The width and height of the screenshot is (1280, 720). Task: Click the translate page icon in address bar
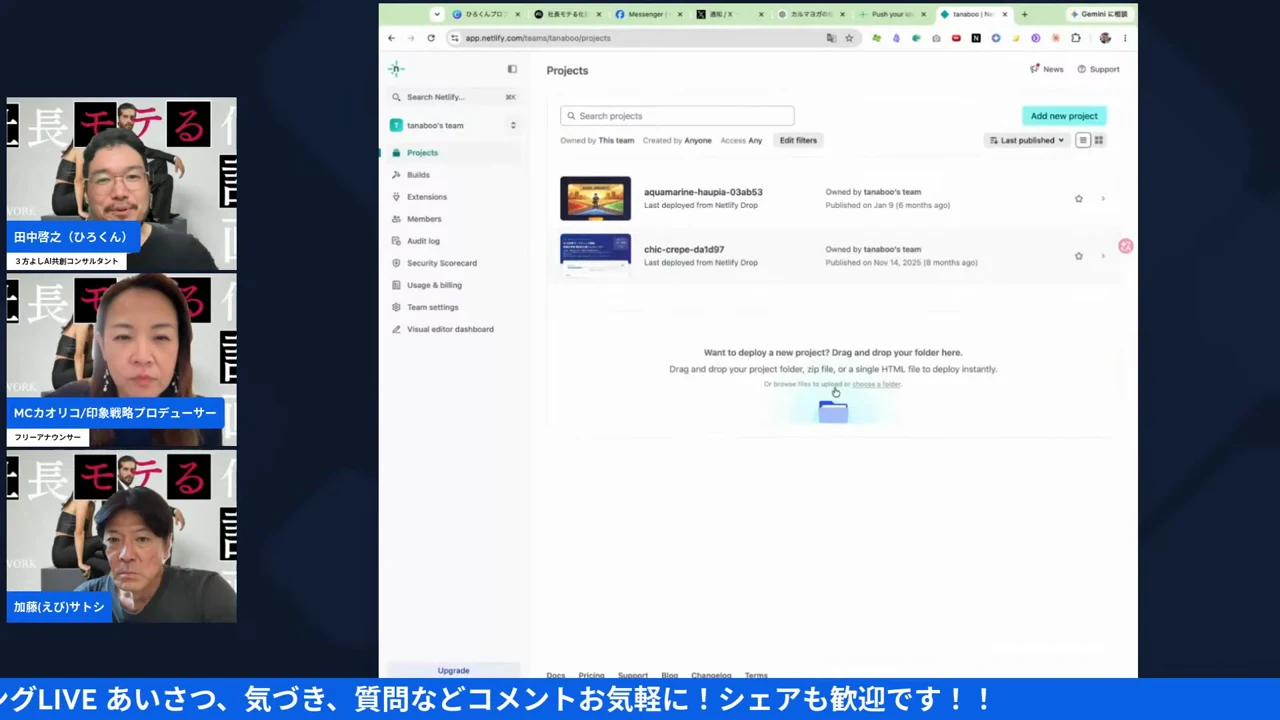(x=831, y=38)
